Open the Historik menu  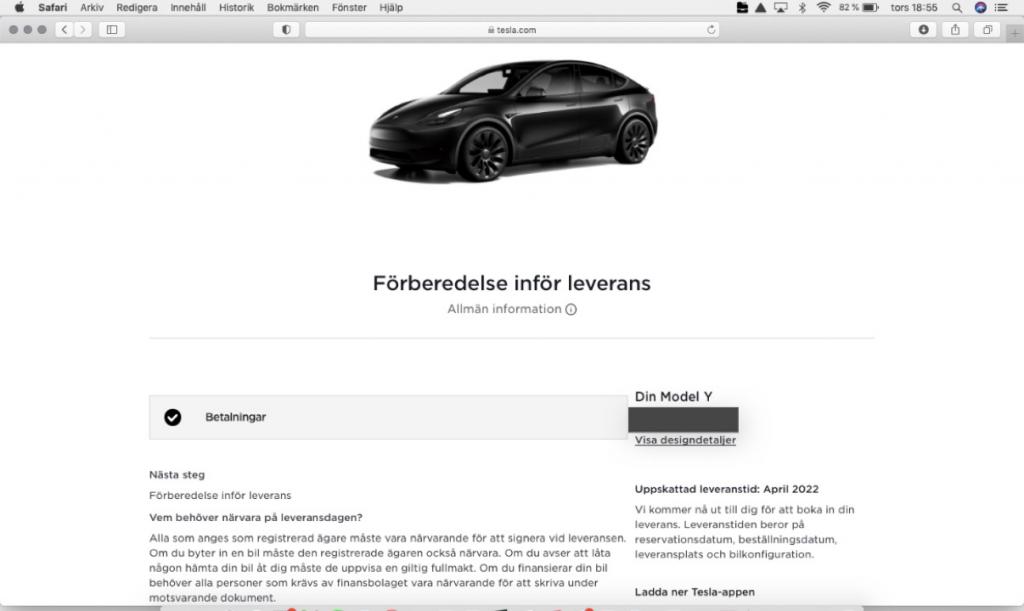236,8
